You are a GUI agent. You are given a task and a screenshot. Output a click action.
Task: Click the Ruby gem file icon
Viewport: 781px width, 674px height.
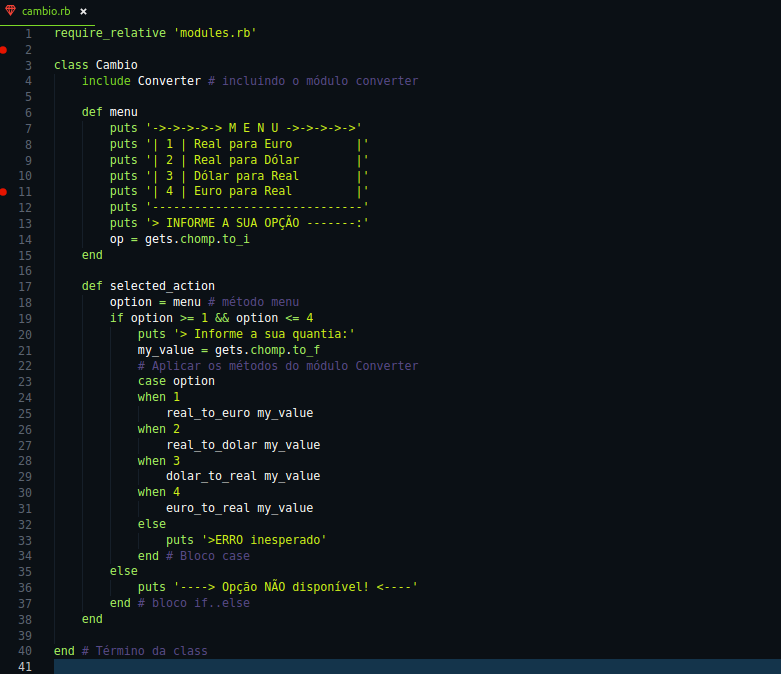[10, 10]
